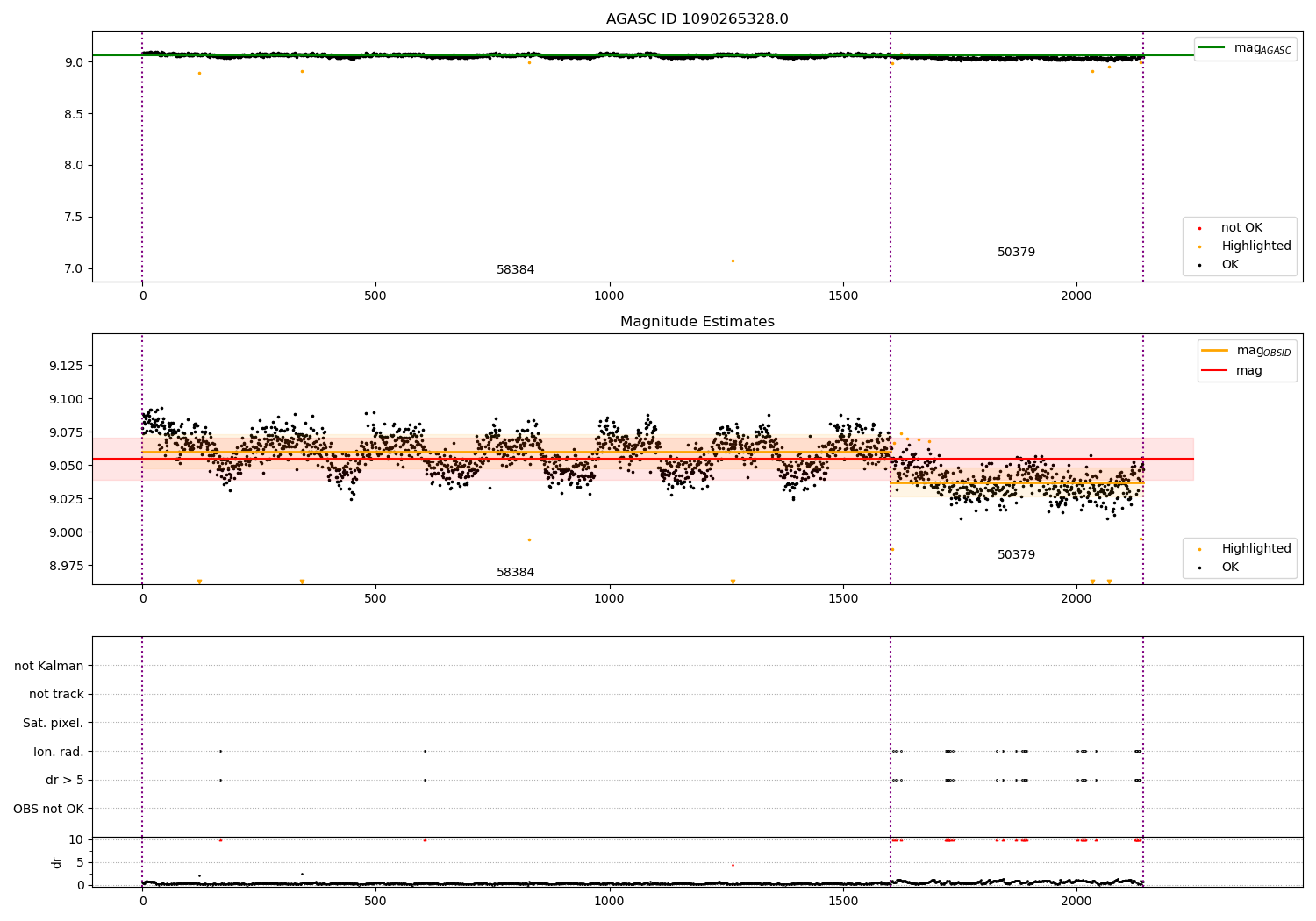The image size is (1316, 921).
Task: Click 'OK' in the top panel's lower legend
Action: [x=1230, y=265]
